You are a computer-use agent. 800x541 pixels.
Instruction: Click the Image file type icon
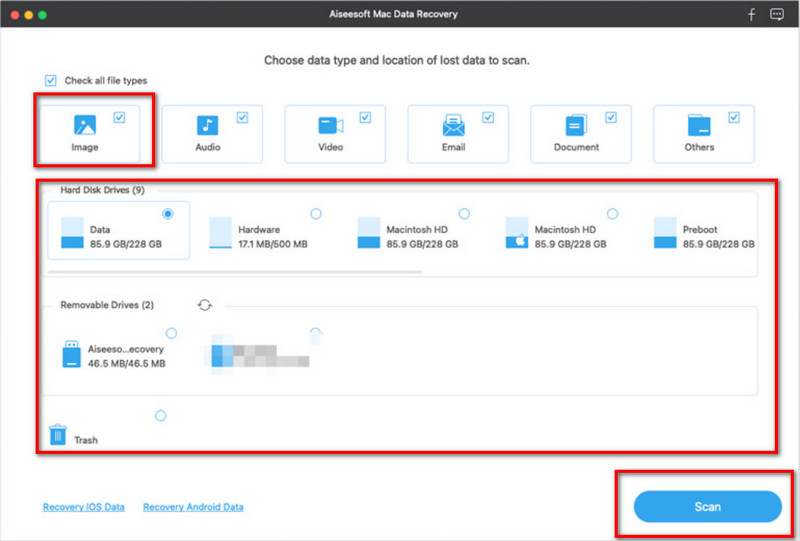click(x=84, y=125)
